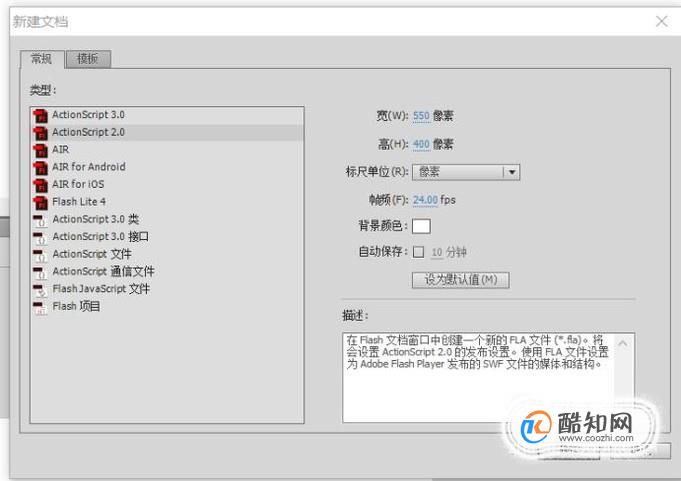Edit the frame rate 24.00

point(425,200)
